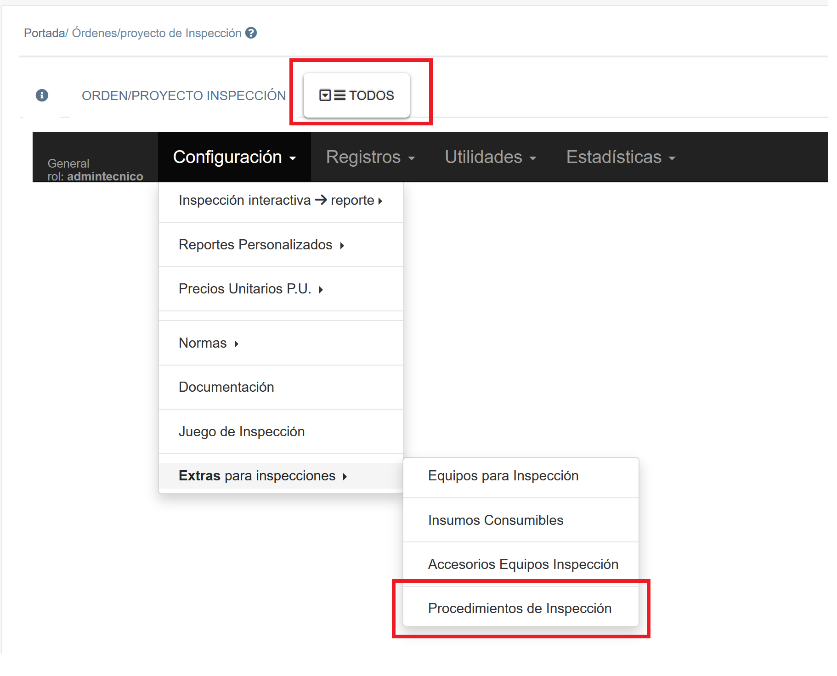
Task: Choose Procedimientos de Inspección submenu entry
Action: click(x=519, y=608)
